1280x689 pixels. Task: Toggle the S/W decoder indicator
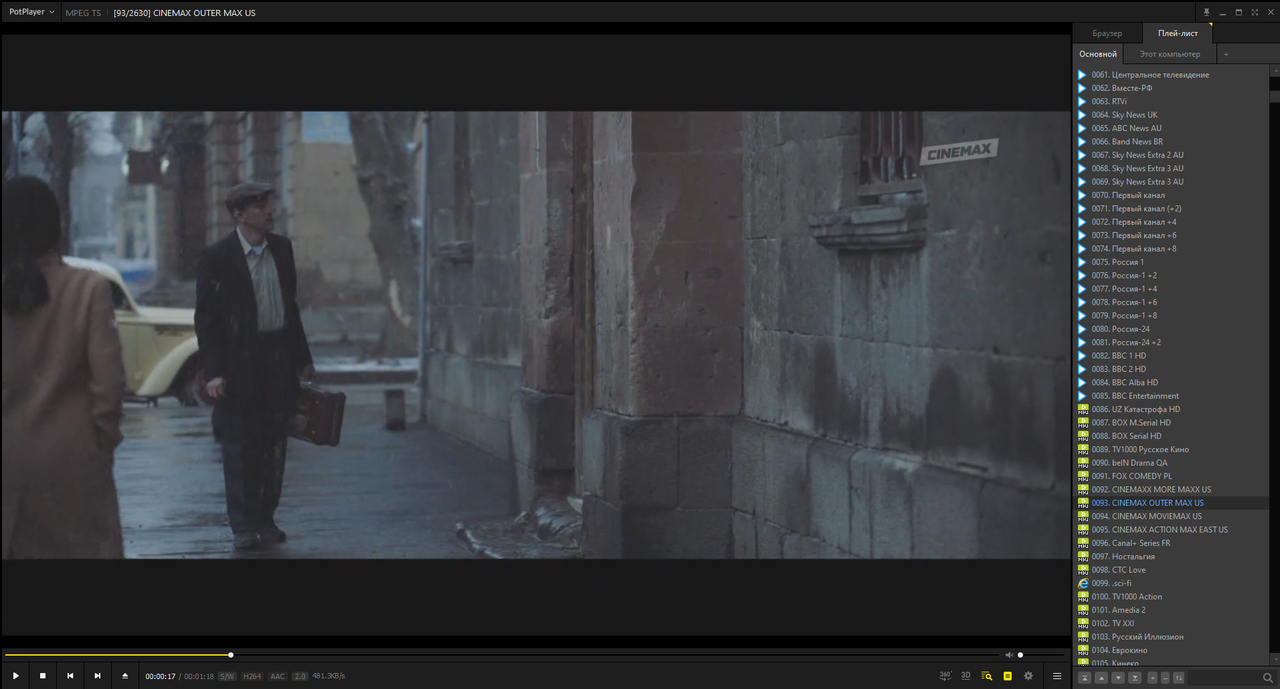(227, 676)
